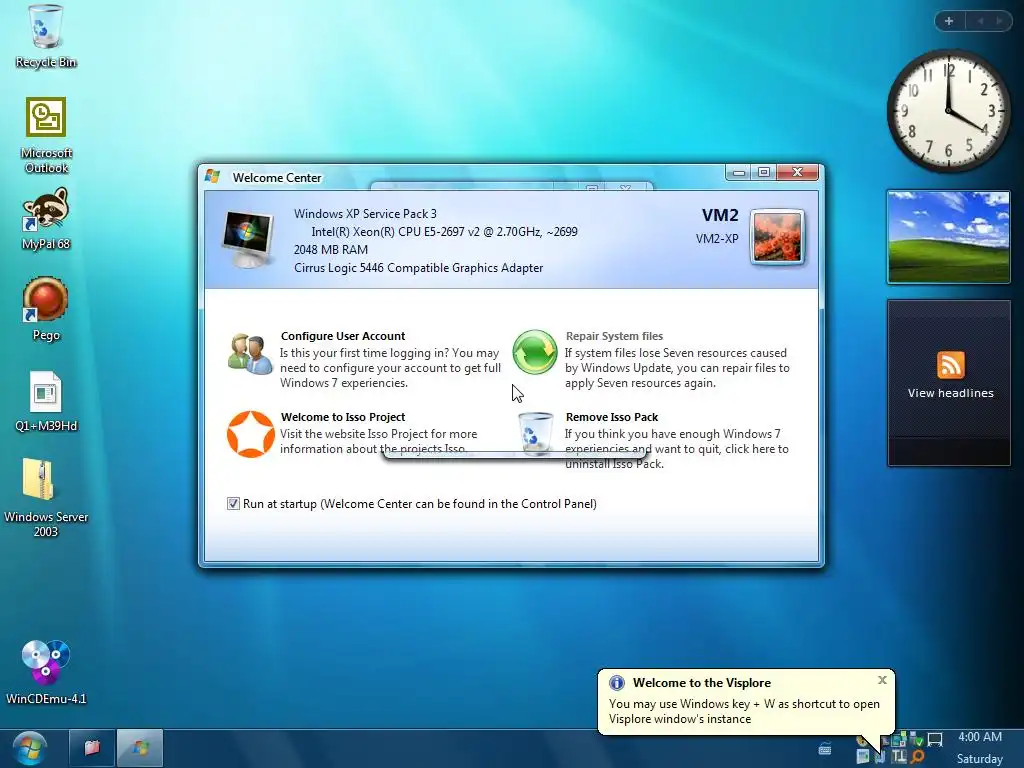Click the Saturday day label in taskbar
The width and height of the screenshot is (1024, 768).
[x=980, y=759]
